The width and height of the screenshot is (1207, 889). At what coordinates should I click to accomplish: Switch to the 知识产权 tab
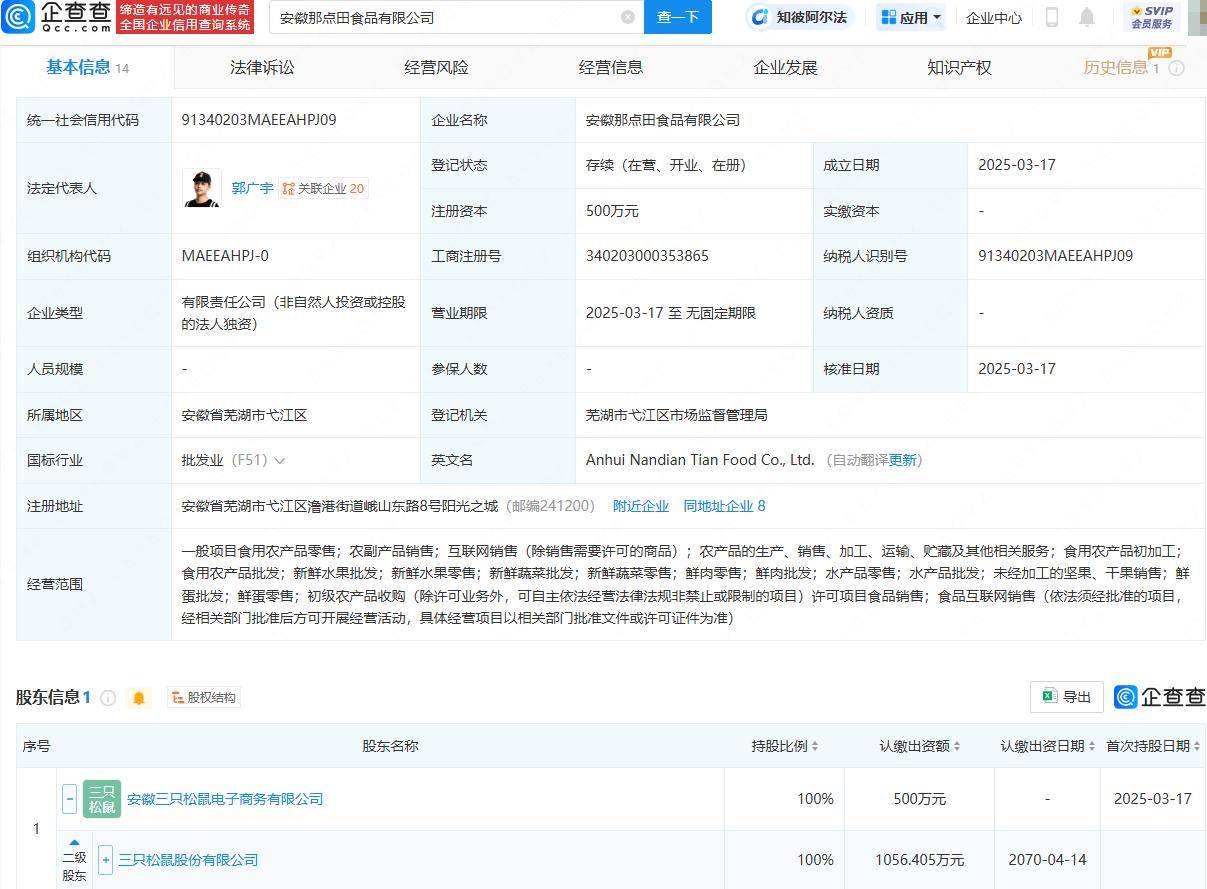(959, 67)
